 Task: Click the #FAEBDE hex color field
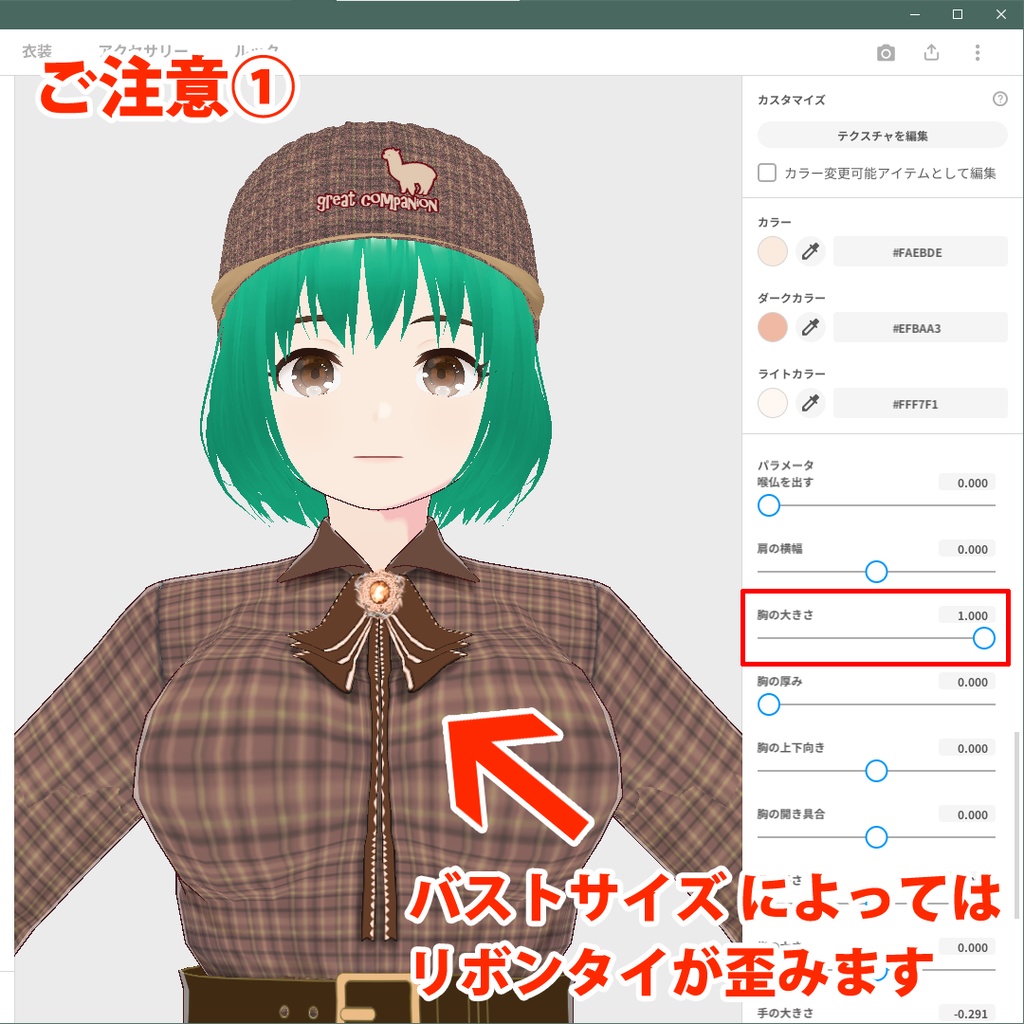920,251
